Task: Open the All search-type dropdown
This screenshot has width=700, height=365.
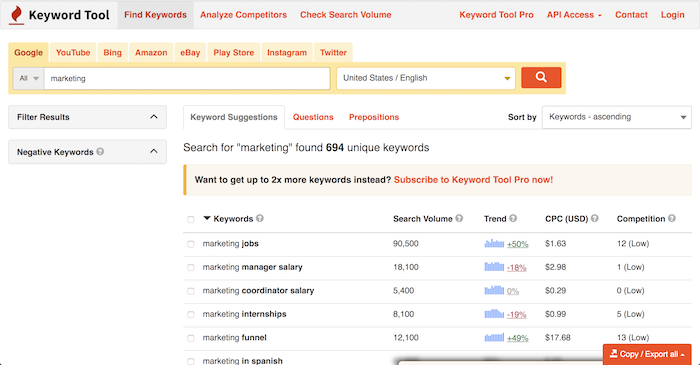Action: coord(29,78)
